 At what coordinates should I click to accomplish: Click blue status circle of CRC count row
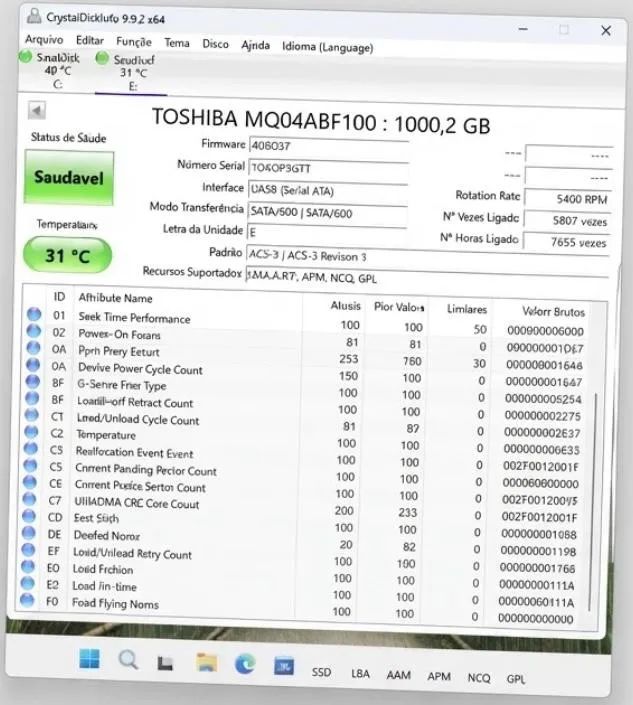pos(29,499)
